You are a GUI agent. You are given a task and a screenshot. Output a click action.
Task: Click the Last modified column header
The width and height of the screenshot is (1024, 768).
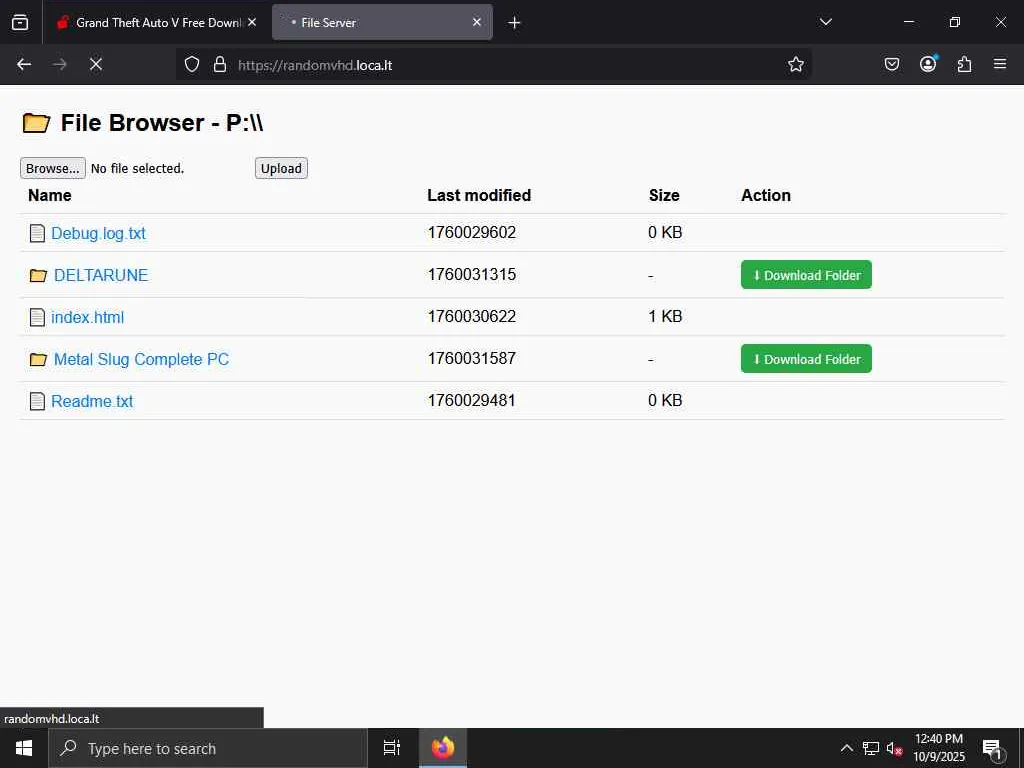479,195
